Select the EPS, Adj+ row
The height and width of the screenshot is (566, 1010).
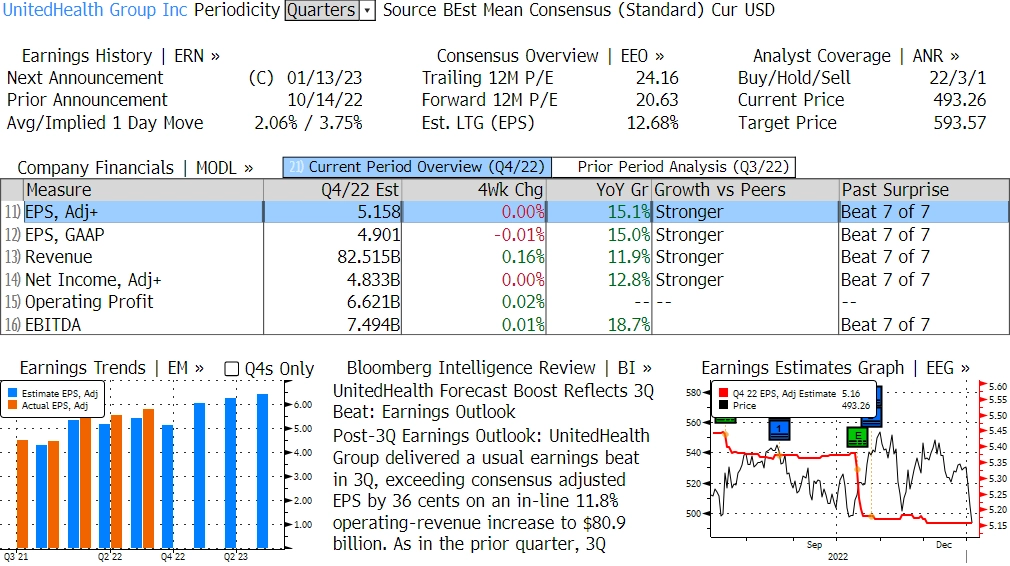(504, 212)
